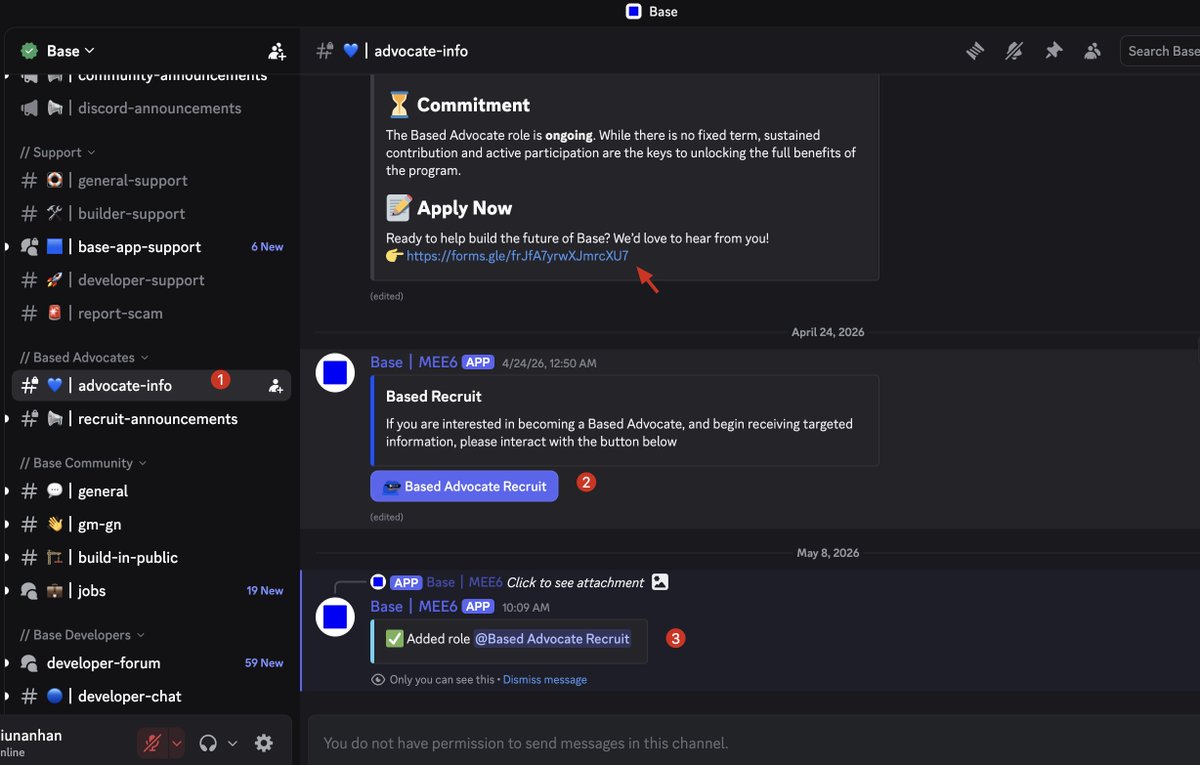Click the hash icon in advocate-info channel header
1200x765 pixels.
tap(325, 51)
